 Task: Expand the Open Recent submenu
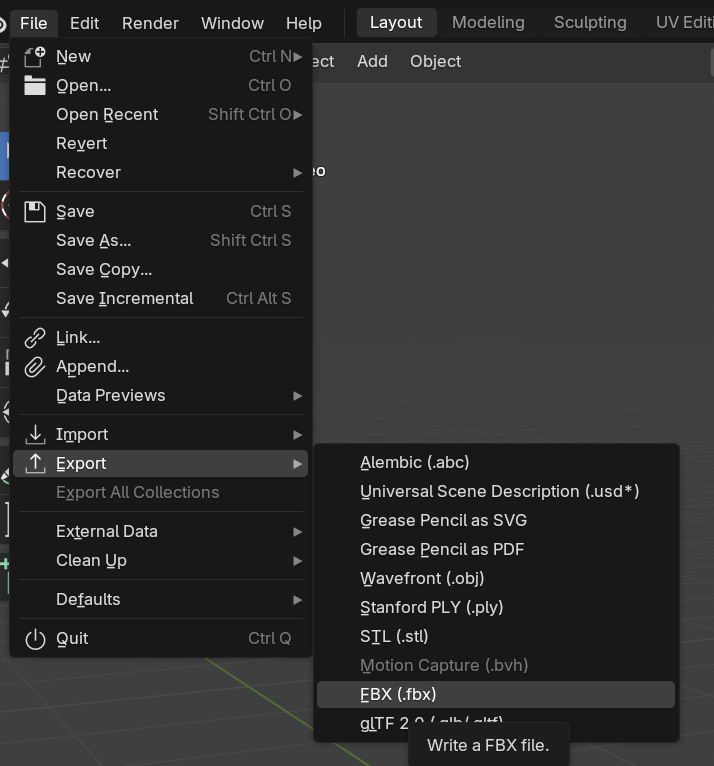161,114
